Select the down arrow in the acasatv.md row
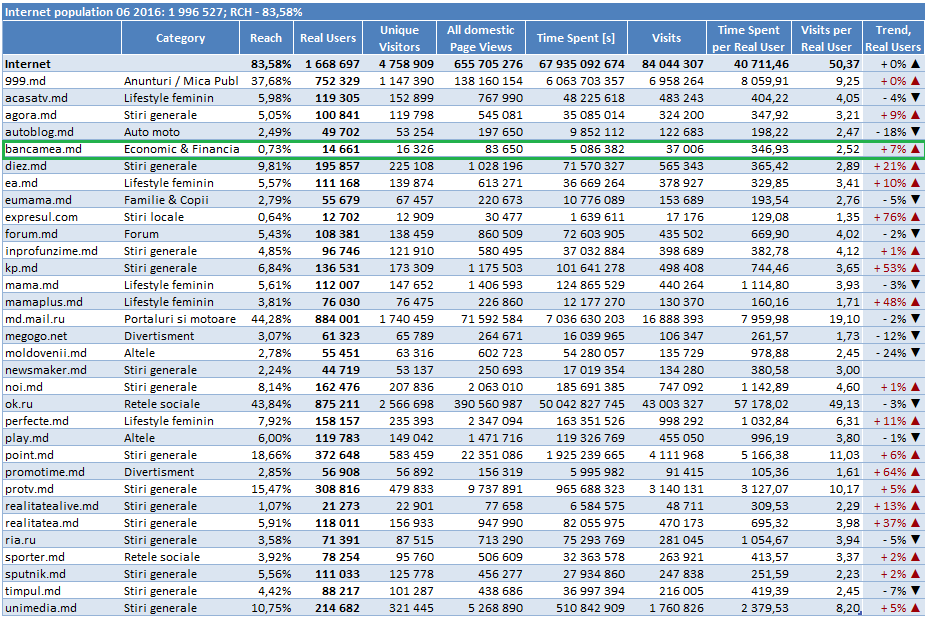The height and width of the screenshot is (621, 925). click(915, 98)
